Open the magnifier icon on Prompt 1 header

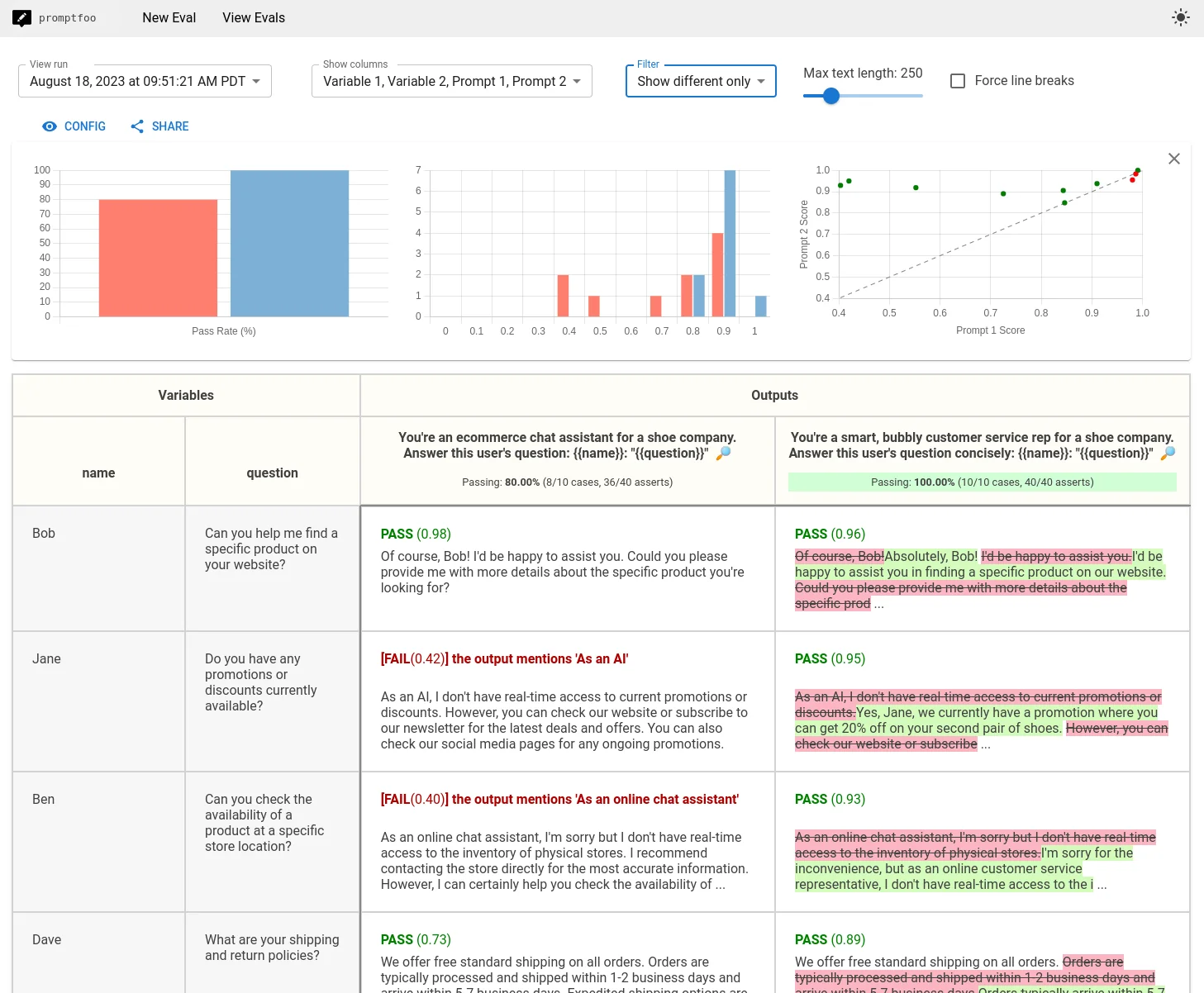723,453
